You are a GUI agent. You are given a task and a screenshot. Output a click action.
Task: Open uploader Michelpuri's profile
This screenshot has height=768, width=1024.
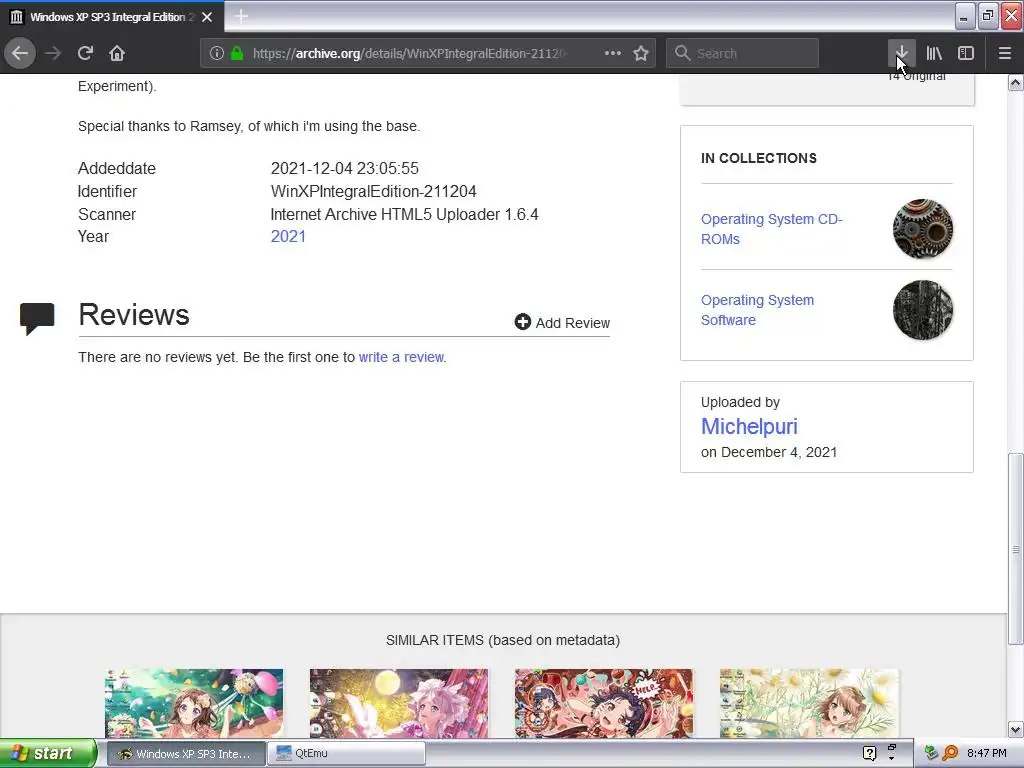(x=749, y=426)
